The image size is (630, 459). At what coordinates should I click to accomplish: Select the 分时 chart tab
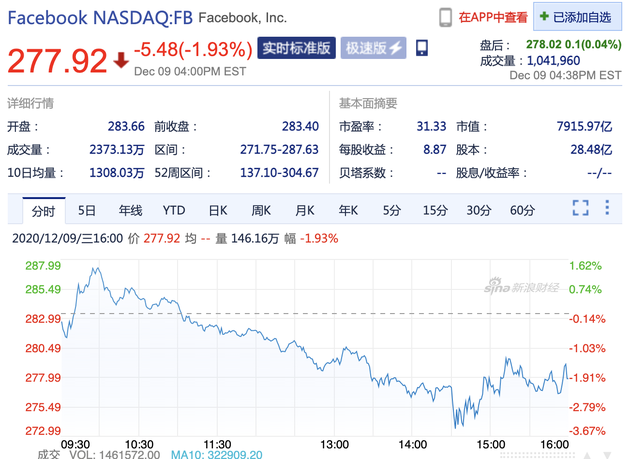(43, 210)
